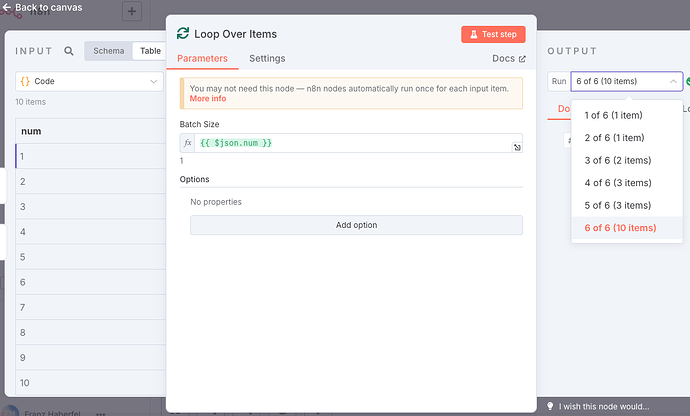
Task: Collapse the Run selector dropdown
Action: pyautogui.click(x=627, y=81)
